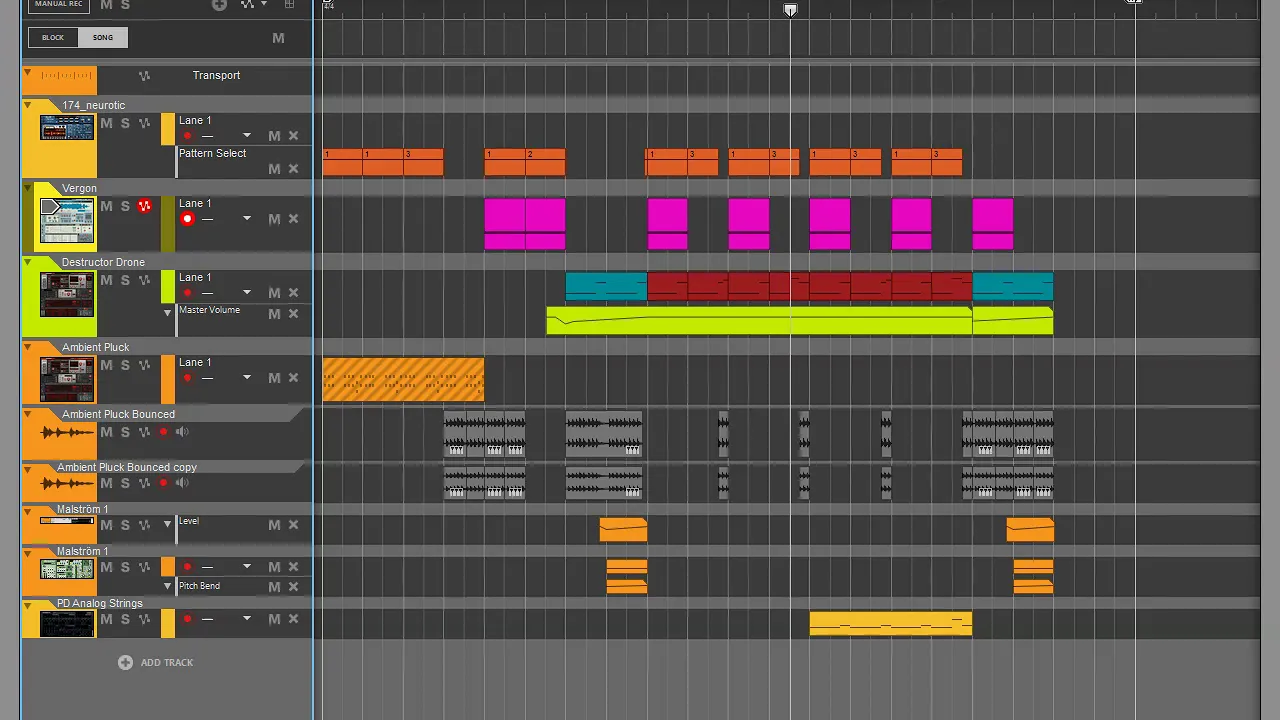Screen dimensions: 1280x720
Task: Delete the Pitch Bend automation lane
Action: click(x=293, y=587)
